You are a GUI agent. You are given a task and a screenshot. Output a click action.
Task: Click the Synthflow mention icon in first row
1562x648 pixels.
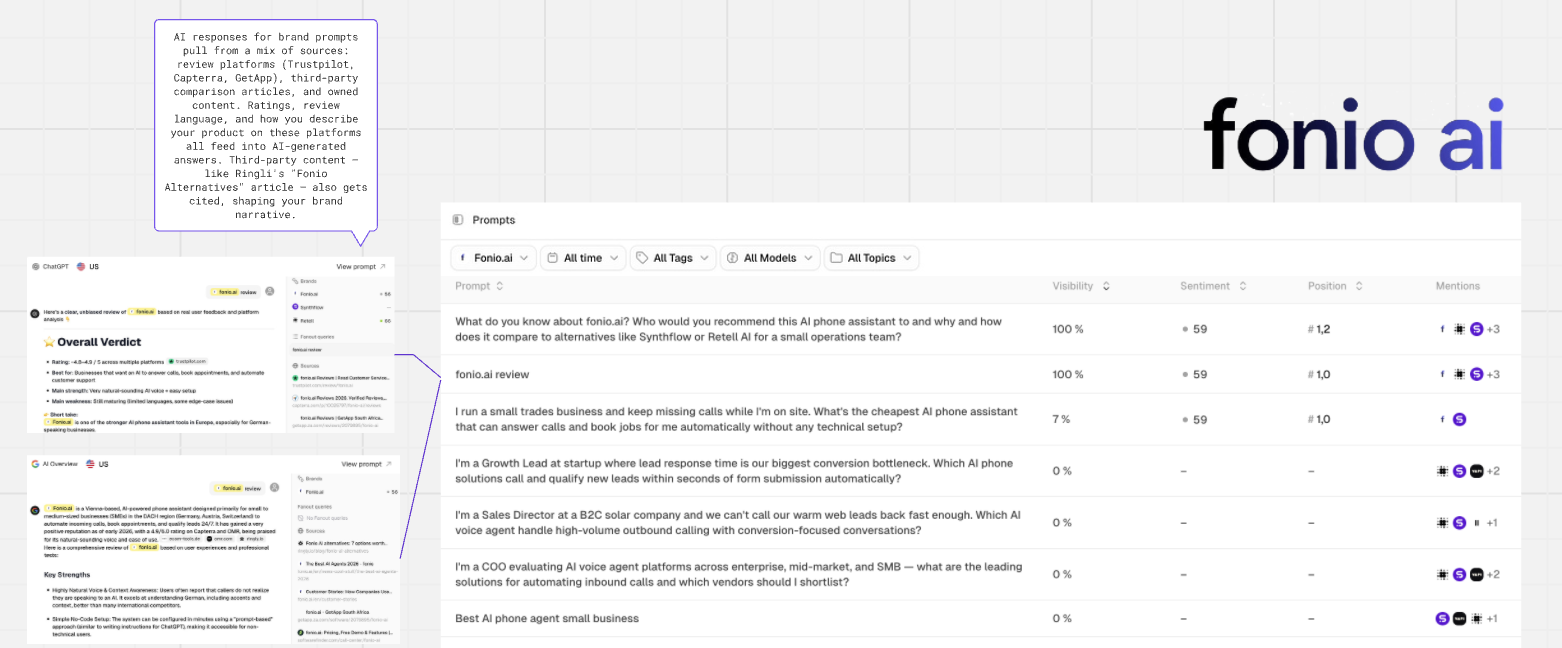click(x=1477, y=329)
